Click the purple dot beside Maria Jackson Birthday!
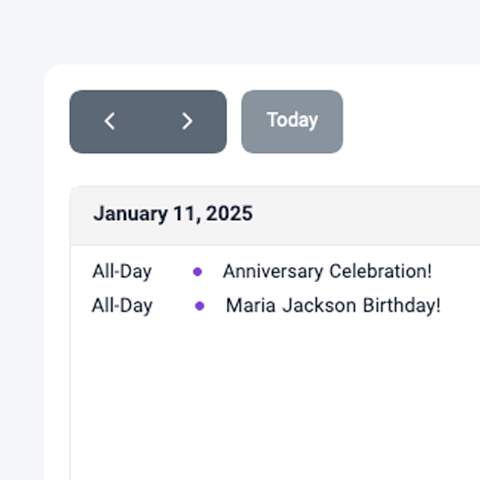 point(199,306)
